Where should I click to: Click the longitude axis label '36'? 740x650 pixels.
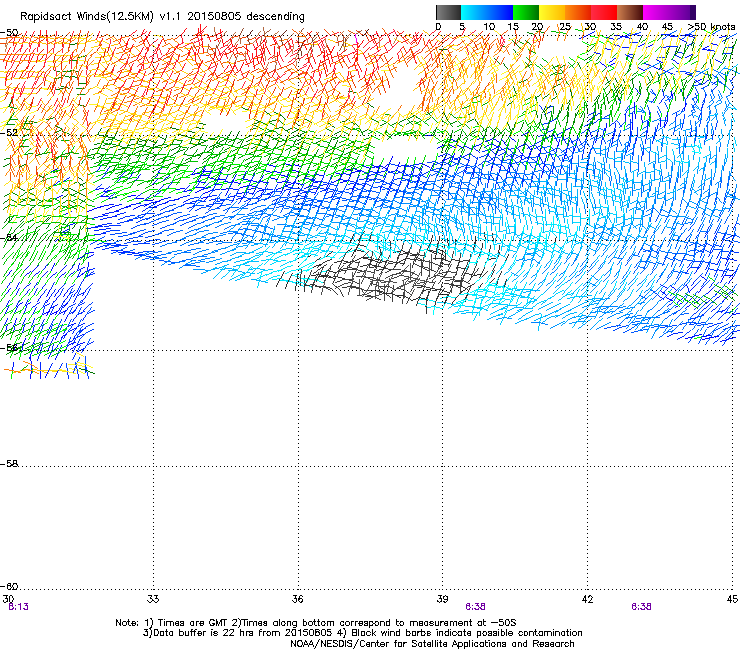point(297,599)
